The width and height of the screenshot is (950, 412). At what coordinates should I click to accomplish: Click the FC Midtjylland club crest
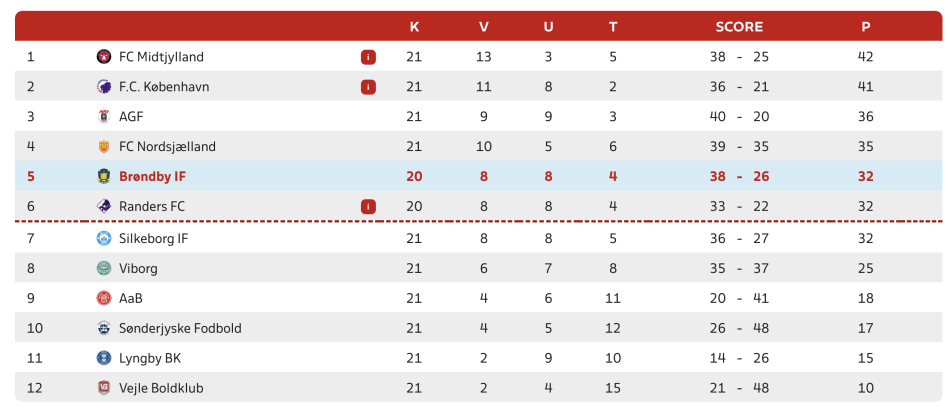click(x=104, y=57)
